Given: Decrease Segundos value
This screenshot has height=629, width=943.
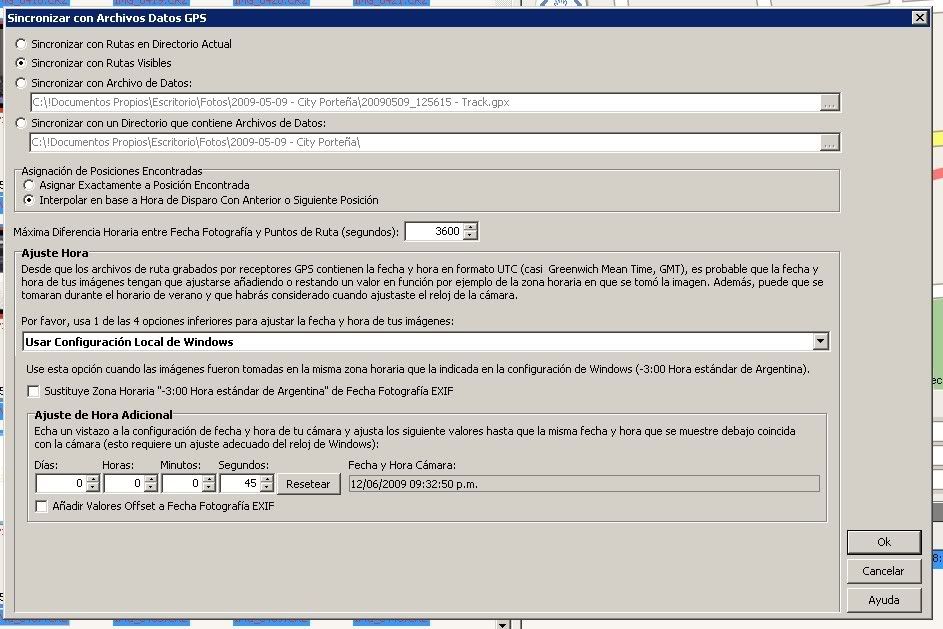Looking at the screenshot, I should 267,488.
